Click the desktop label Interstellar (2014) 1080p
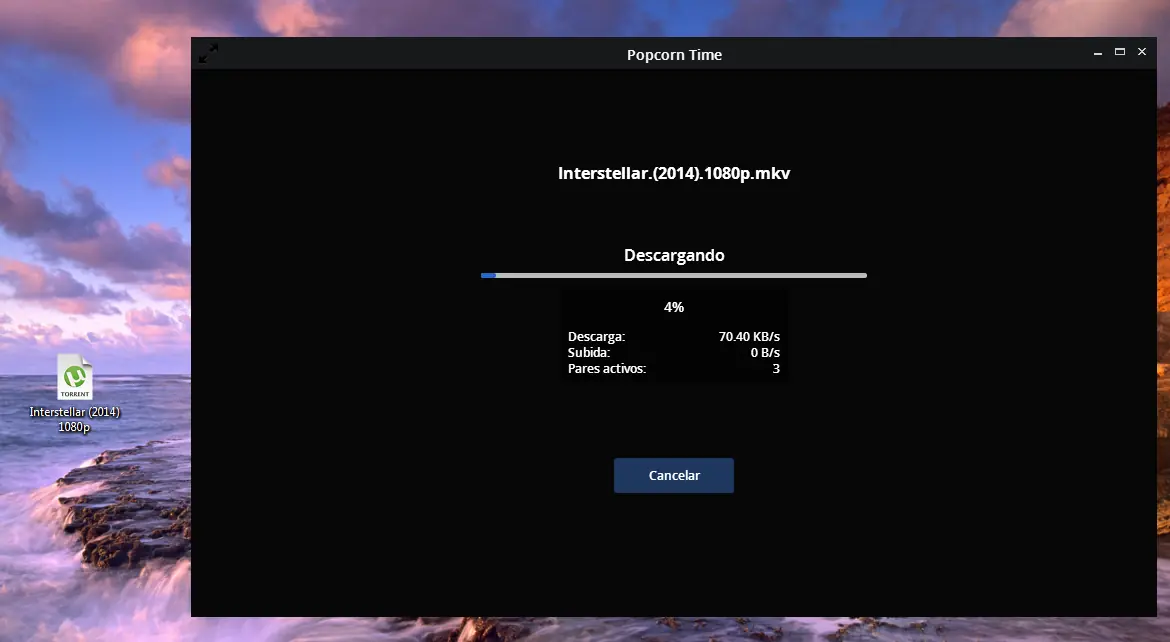The image size is (1170, 642). pos(75,420)
